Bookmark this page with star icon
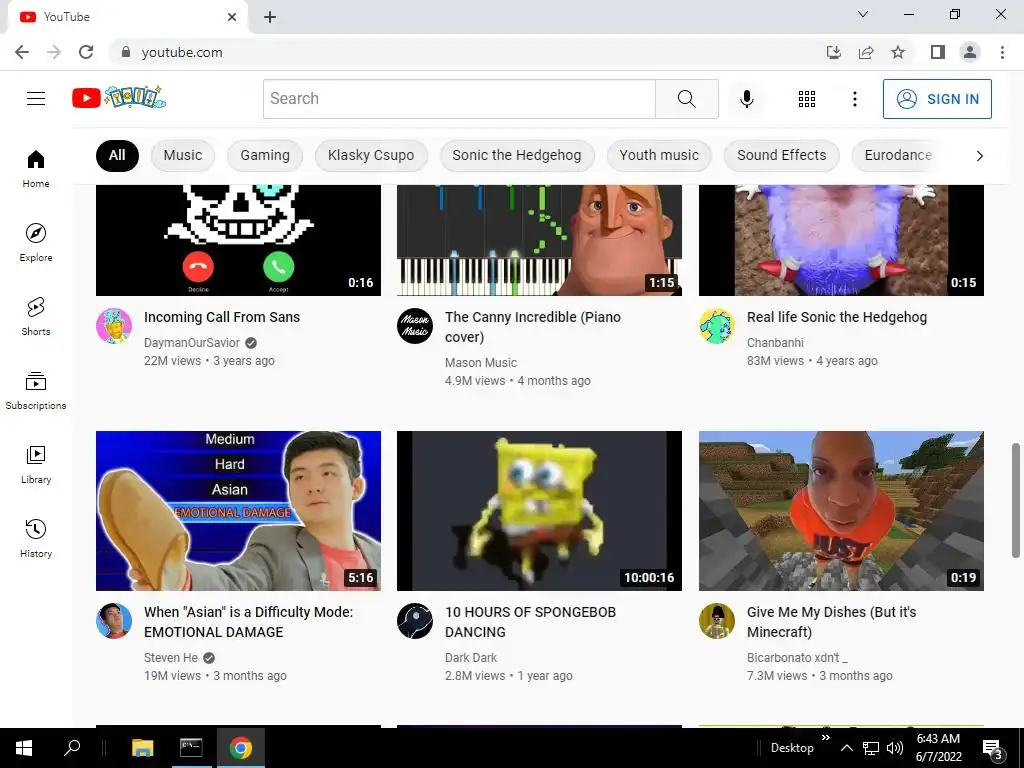The width and height of the screenshot is (1024, 768). point(898,52)
